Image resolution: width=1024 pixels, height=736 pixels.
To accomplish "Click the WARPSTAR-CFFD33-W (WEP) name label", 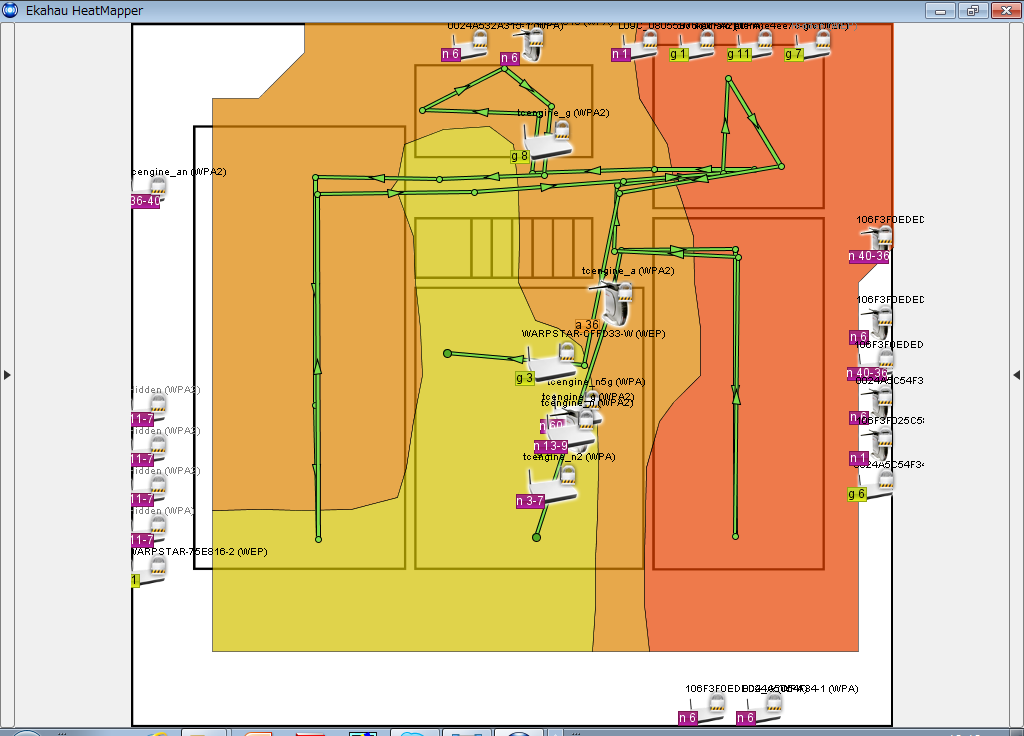I will click(x=593, y=333).
